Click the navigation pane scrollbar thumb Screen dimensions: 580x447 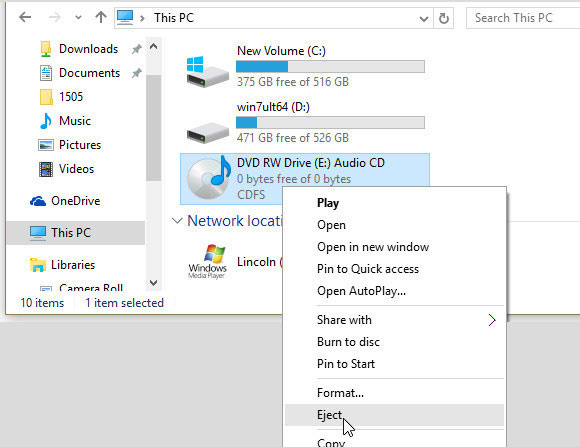coord(154,128)
